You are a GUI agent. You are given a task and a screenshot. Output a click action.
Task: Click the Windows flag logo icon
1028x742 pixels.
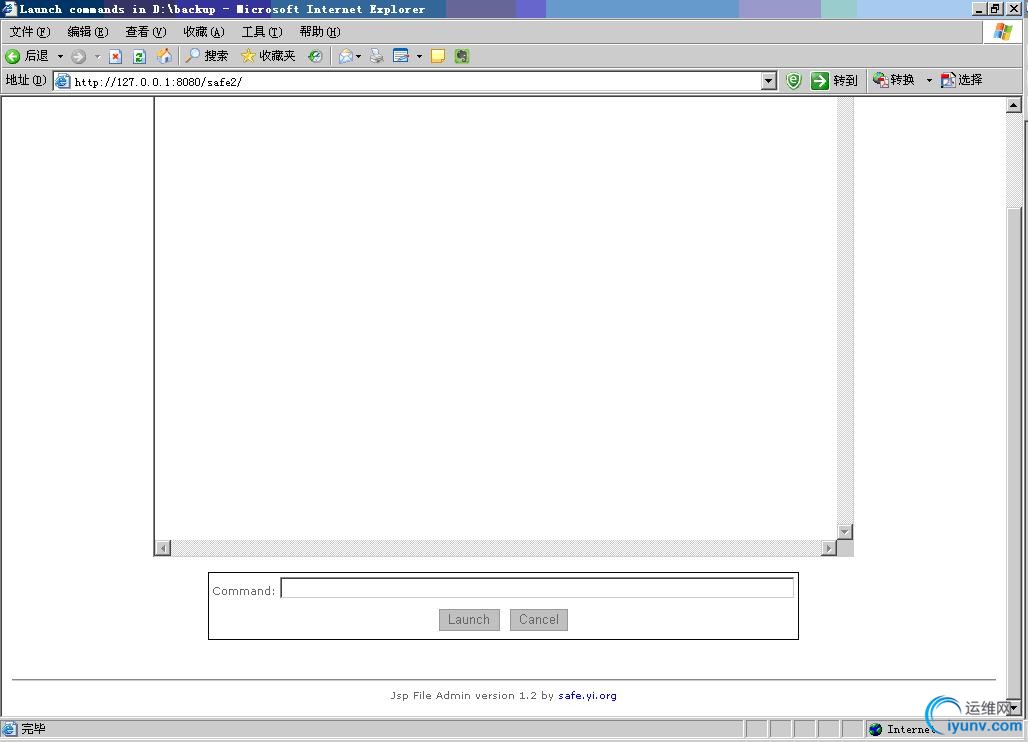pos(1002,31)
